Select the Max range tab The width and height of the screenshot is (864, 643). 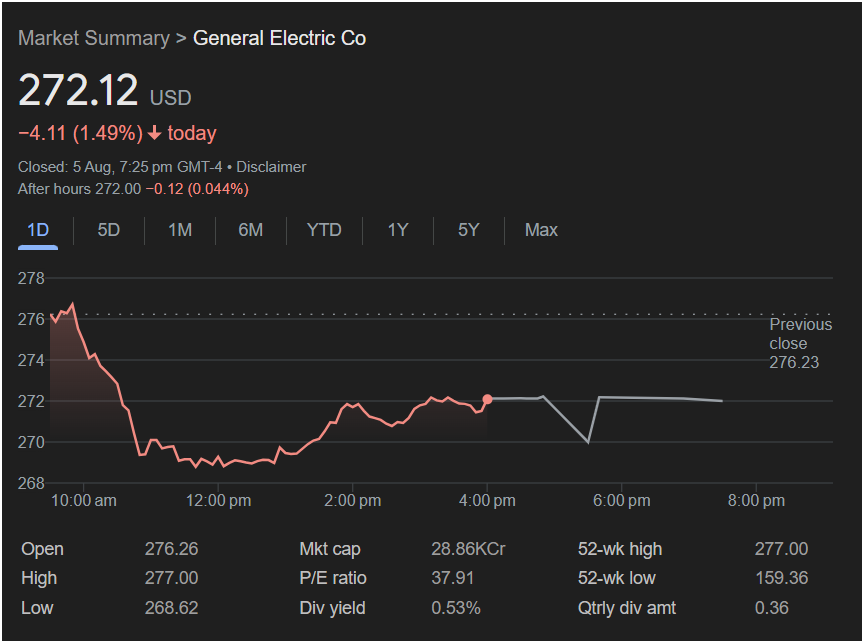(541, 230)
